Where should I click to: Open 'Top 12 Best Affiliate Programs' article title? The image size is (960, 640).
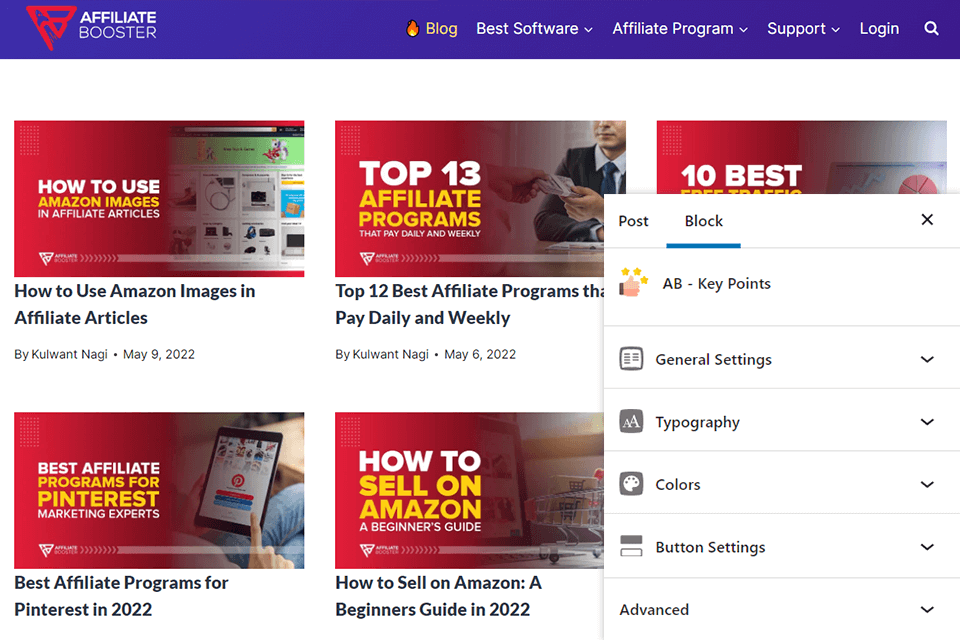coord(470,304)
